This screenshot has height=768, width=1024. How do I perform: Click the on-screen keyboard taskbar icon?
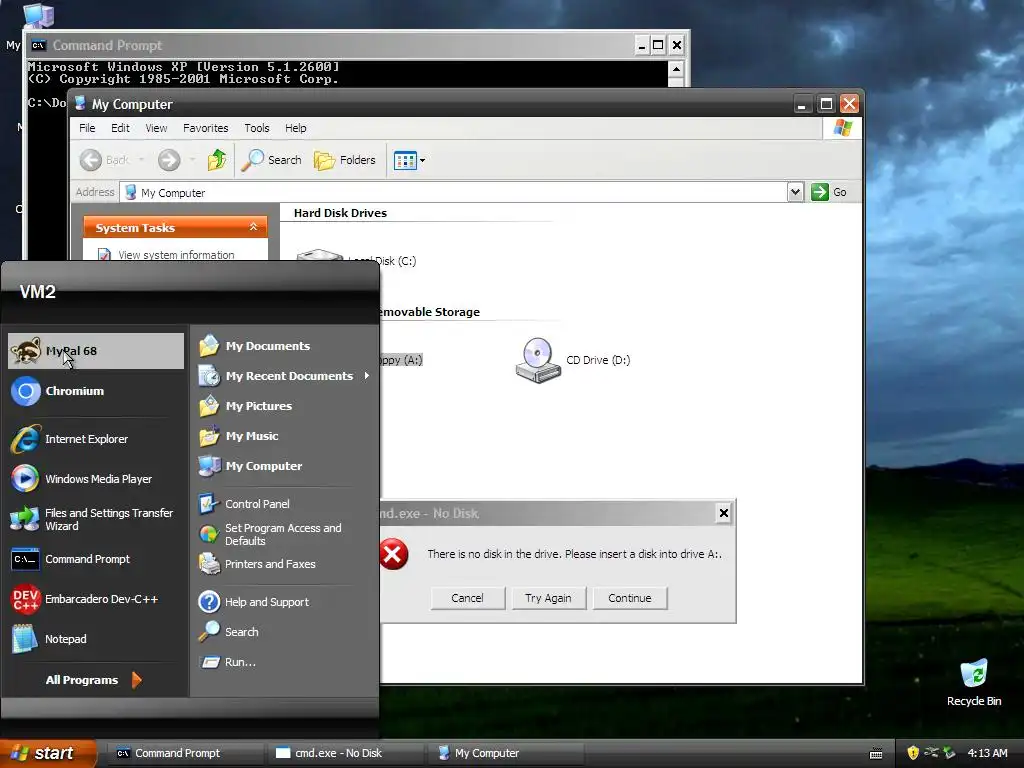coord(876,754)
